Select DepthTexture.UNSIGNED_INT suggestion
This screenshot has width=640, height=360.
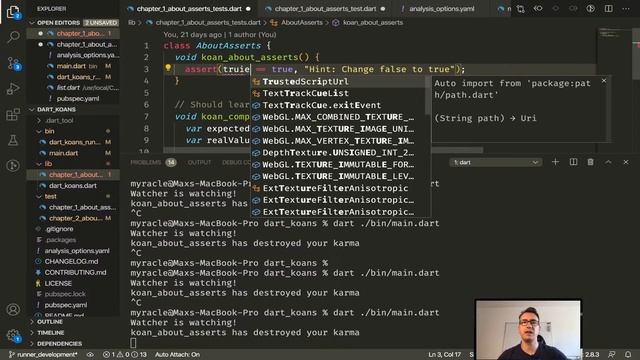point(339,152)
